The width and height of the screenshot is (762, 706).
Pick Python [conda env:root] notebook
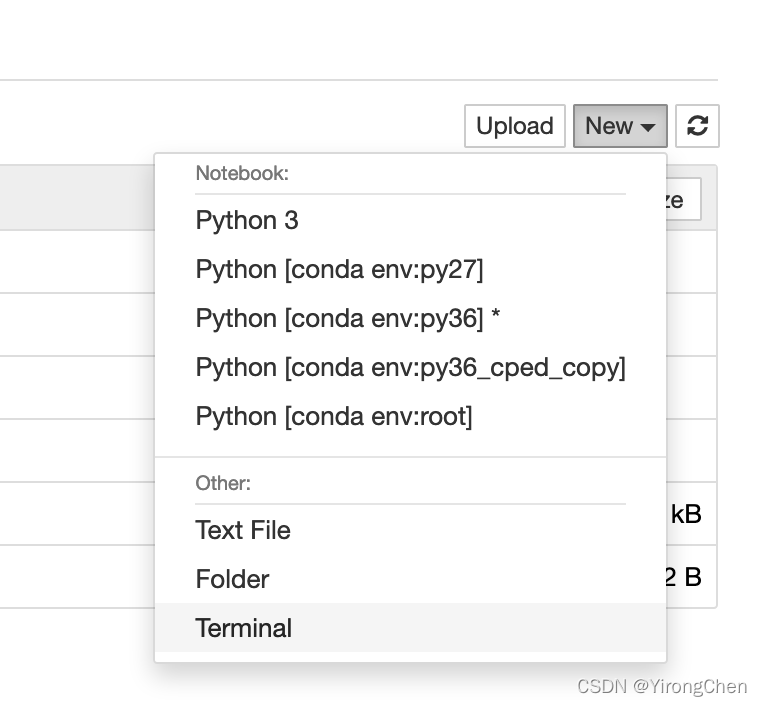[334, 416]
